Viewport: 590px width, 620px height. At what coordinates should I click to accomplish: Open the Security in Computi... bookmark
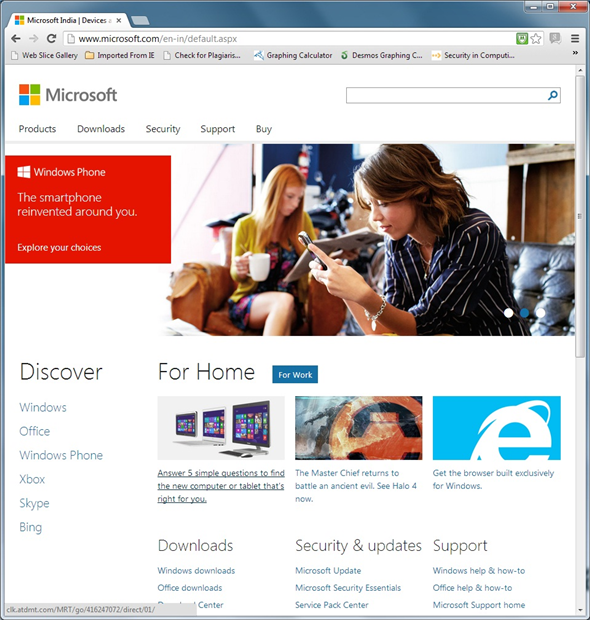point(473,55)
